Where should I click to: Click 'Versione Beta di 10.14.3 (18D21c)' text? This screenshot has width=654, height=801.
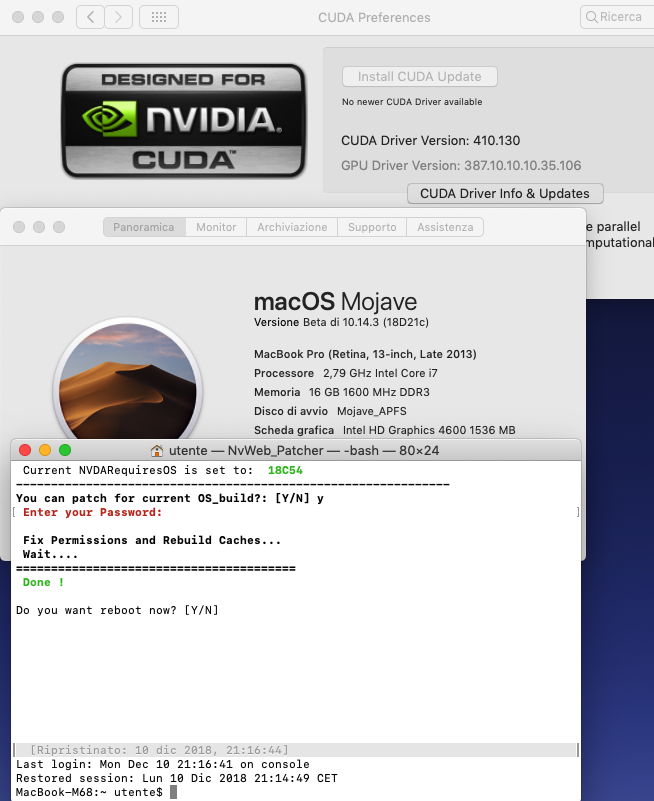coord(341,322)
